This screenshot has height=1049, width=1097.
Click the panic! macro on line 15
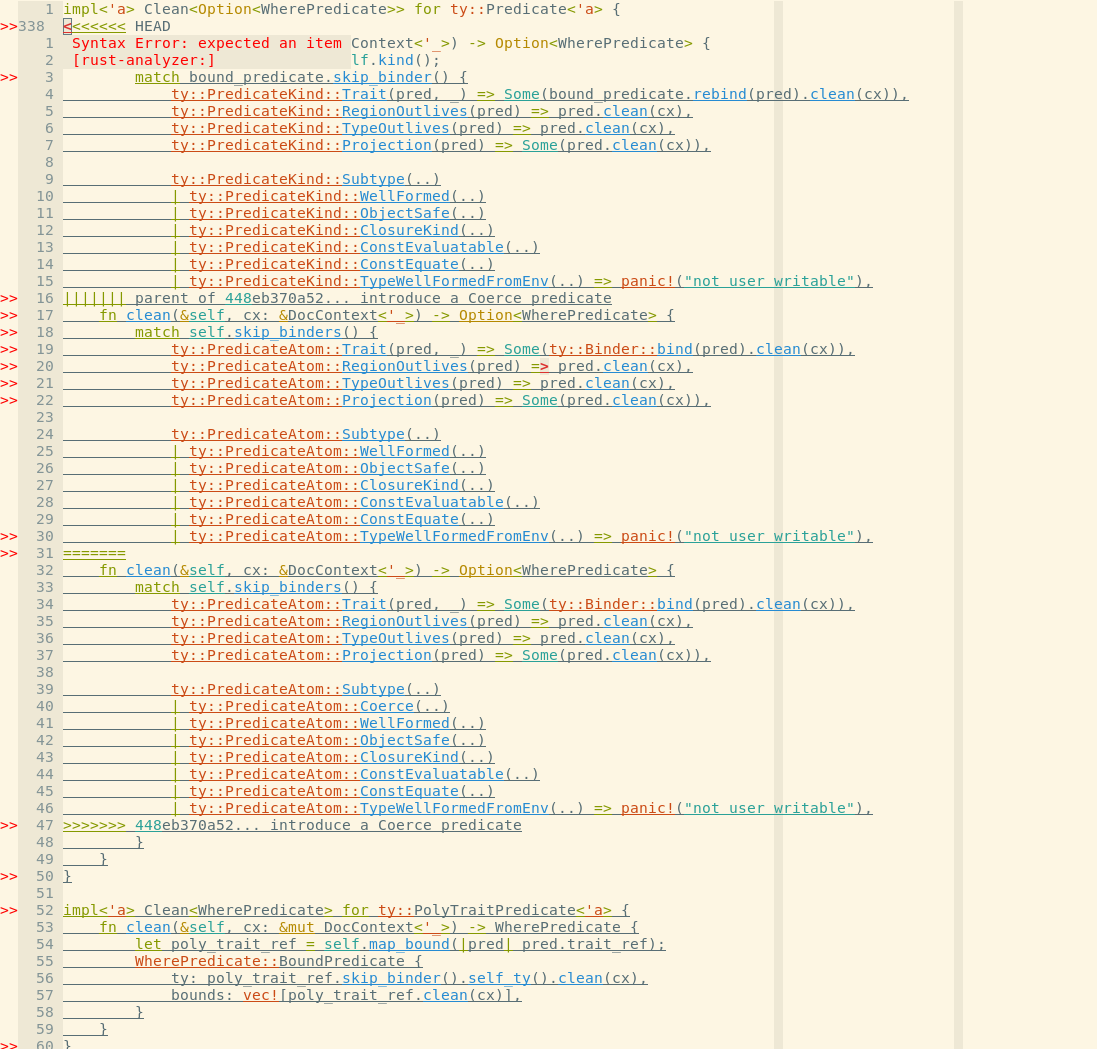point(643,281)
